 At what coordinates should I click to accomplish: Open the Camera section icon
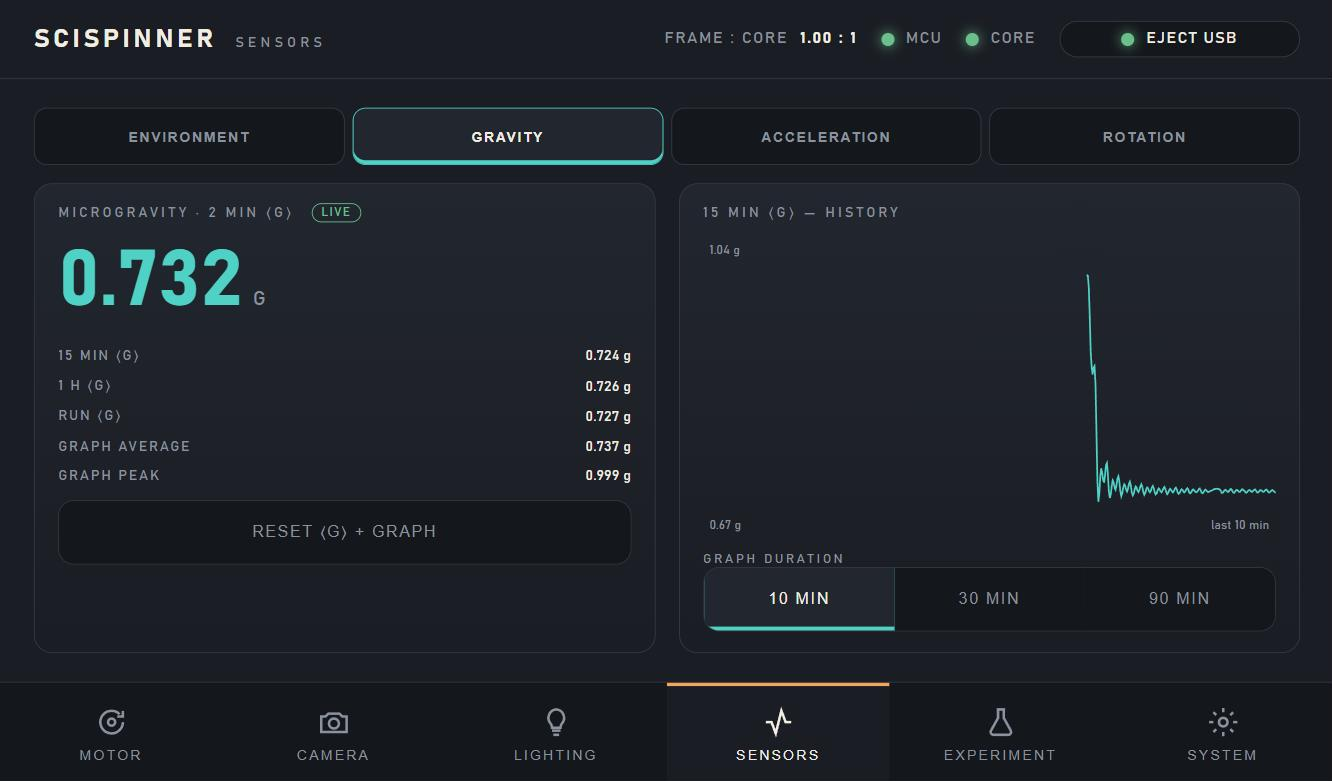[333, 722]
